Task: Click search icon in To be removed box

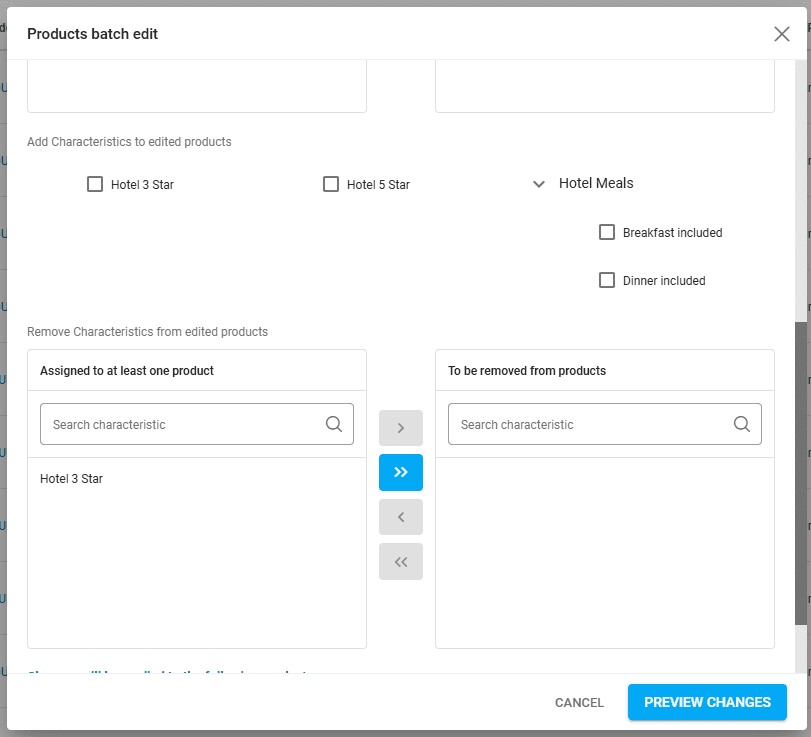Action: click(x=742, y=424)
